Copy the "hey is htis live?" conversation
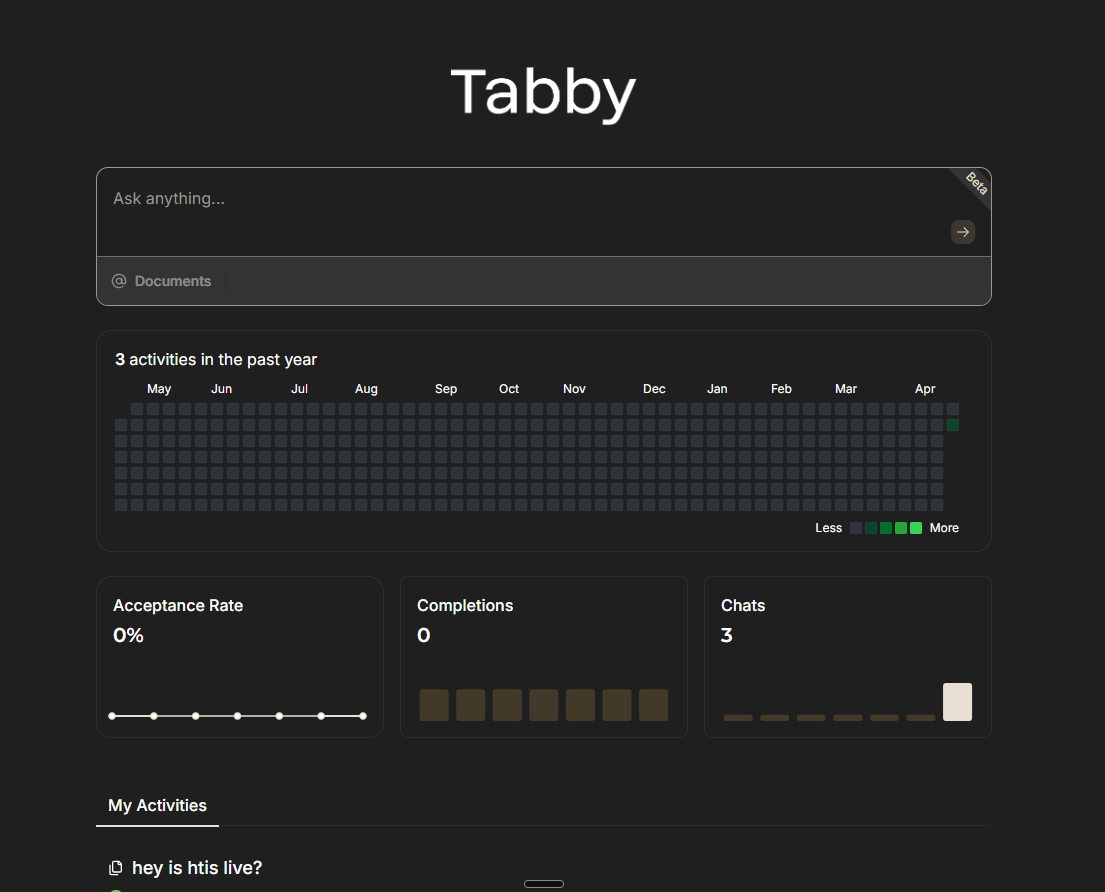 click(x=115, y=867)
